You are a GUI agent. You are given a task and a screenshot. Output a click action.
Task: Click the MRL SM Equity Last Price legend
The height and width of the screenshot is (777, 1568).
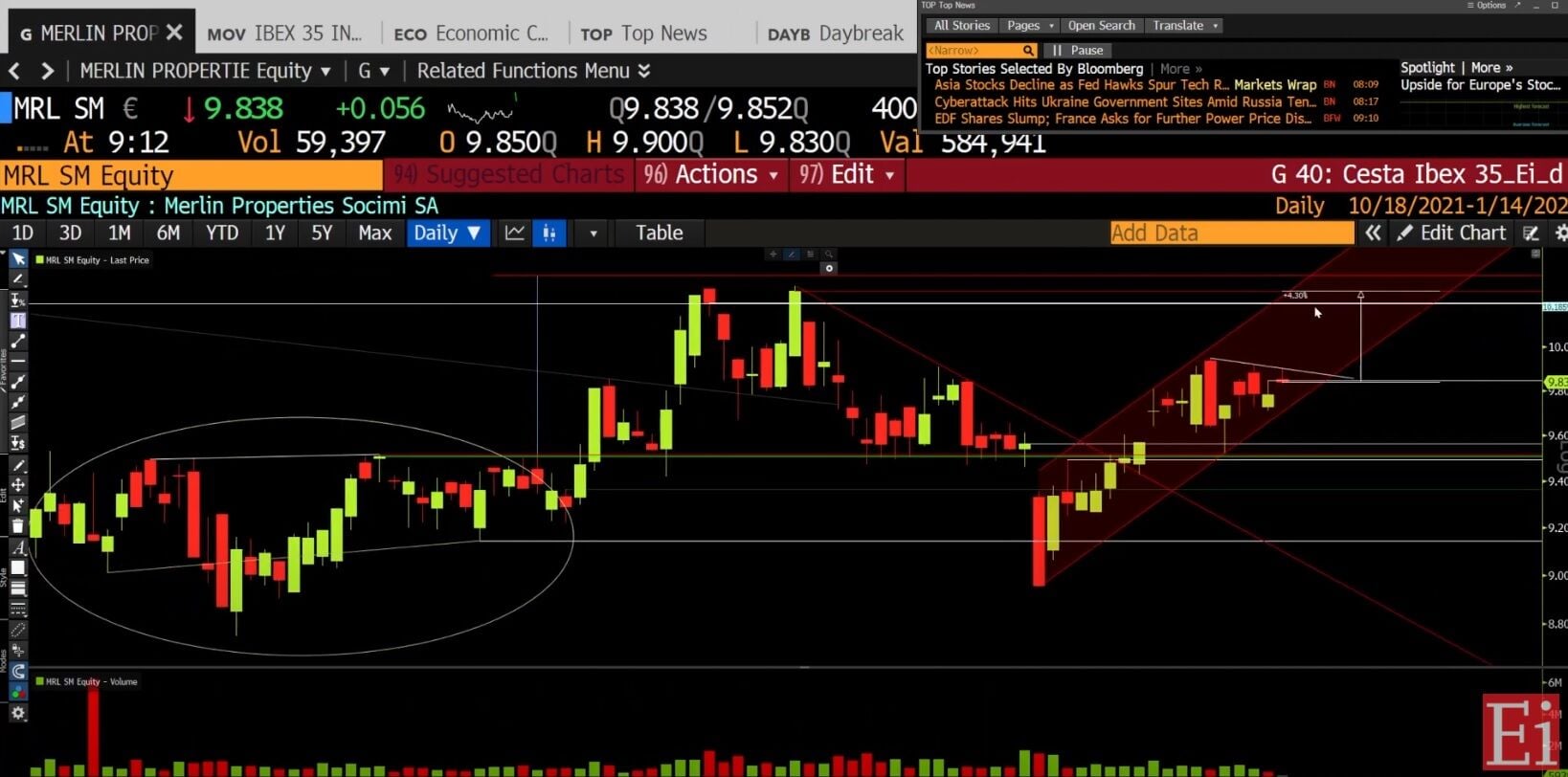tap(93, 260)
